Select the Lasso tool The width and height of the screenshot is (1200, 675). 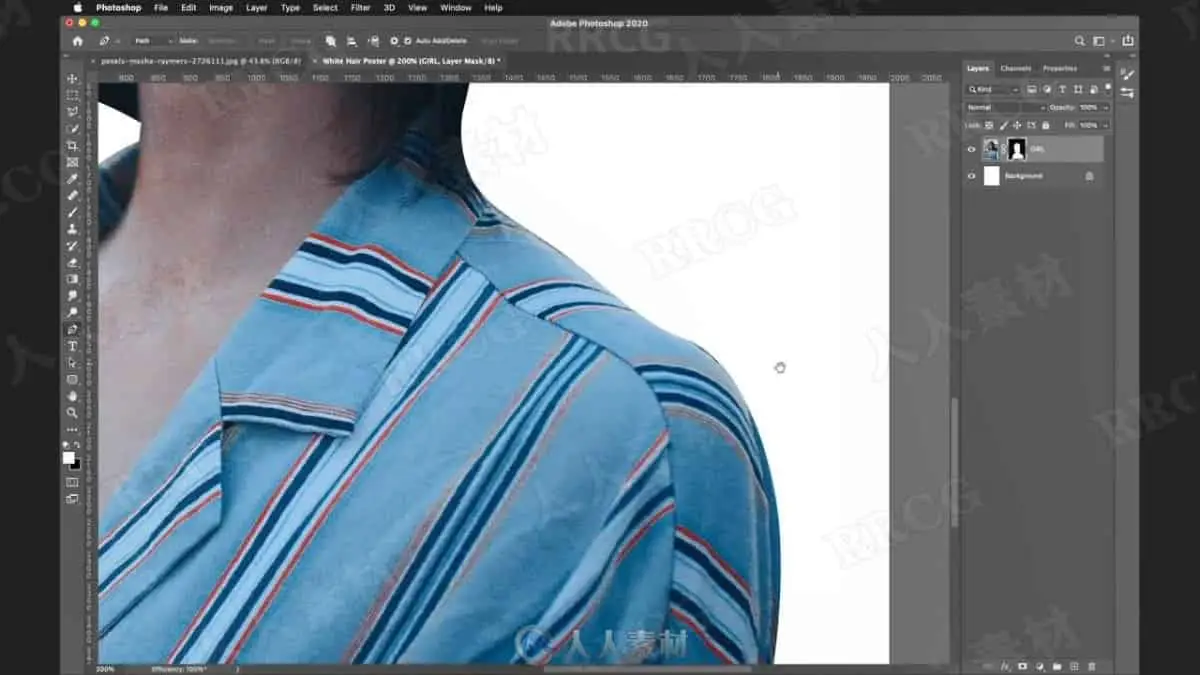coord(72,112)
